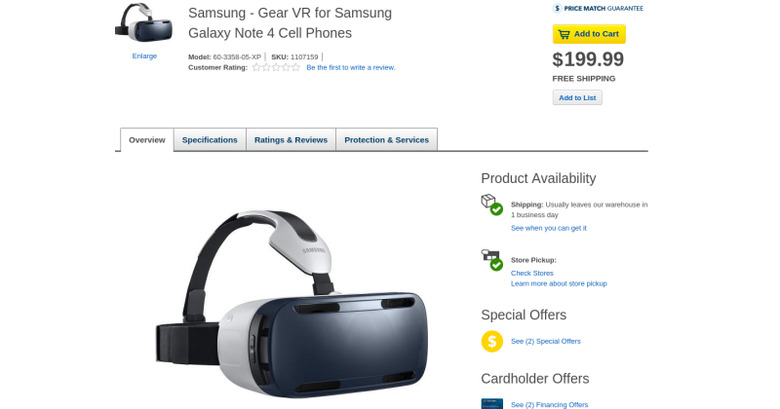The width and height of the screenshot is (780, 409).
Task: Open See when you can get it link
Action: (549, 228)
